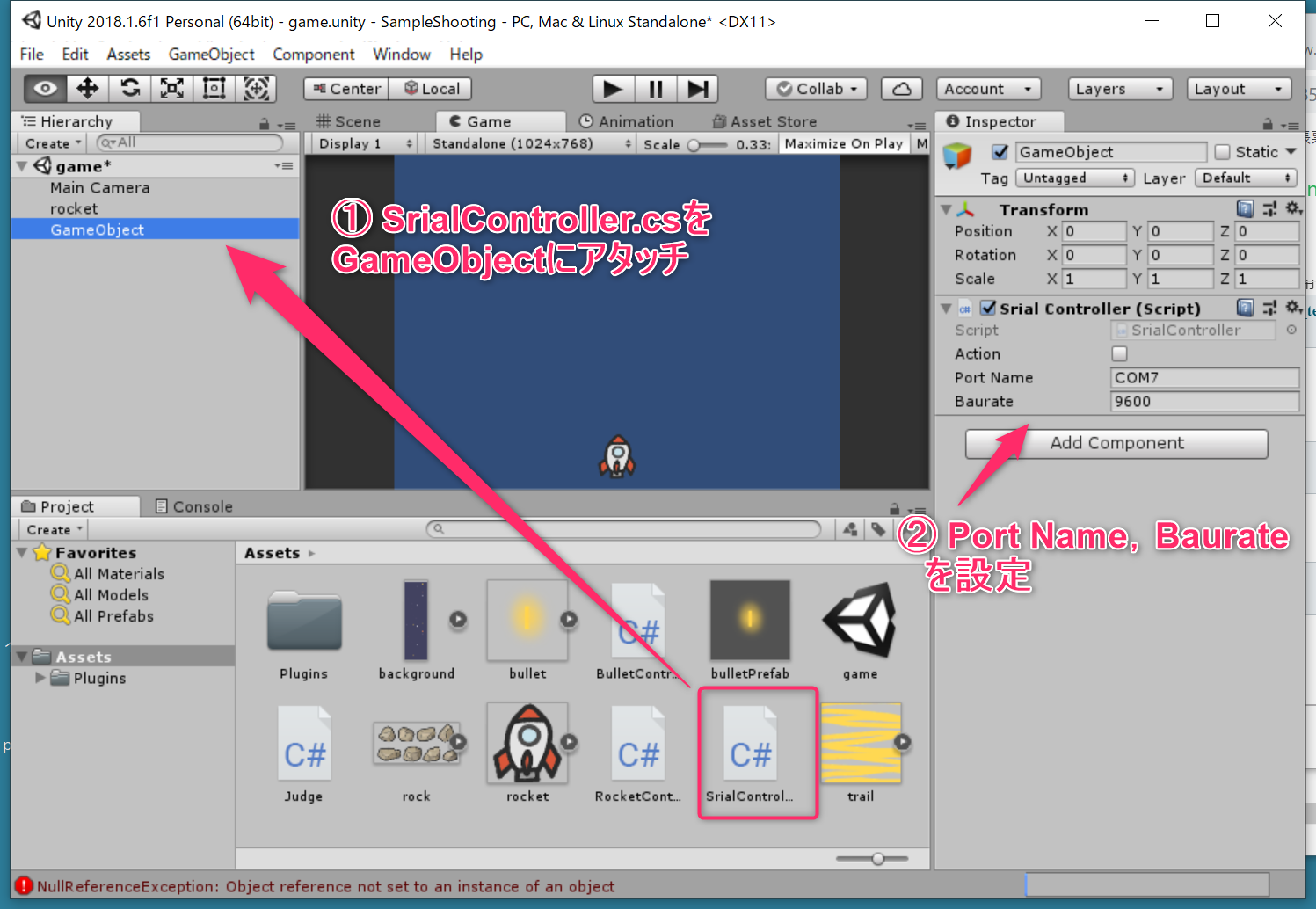1316x909 pixels.
Task: Select the Move tool
Action: click(x=87, y=89)
